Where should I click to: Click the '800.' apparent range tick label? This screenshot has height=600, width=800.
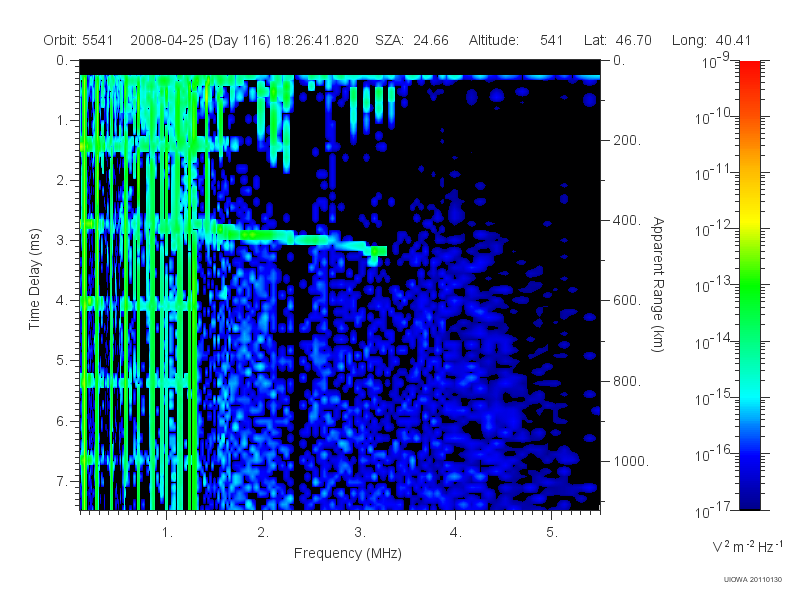pos(627,381)
